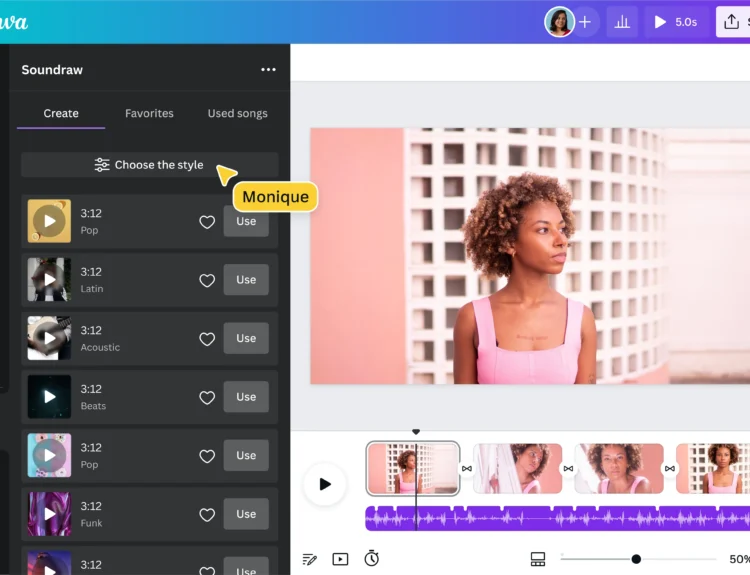Screen dimensions: 750x575
Task: Click Use on the Acoustic track
Action: tap(246, 338)
